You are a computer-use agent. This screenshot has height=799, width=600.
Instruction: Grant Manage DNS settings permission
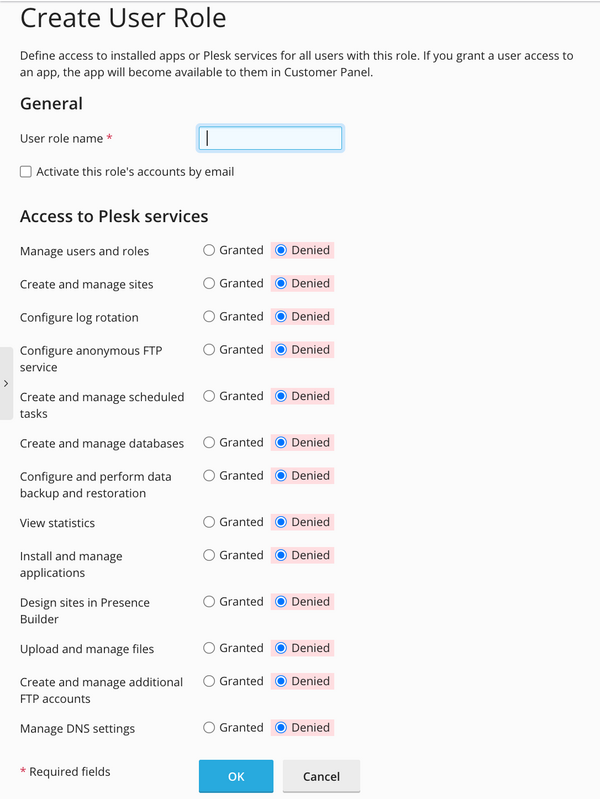(209, 727)
